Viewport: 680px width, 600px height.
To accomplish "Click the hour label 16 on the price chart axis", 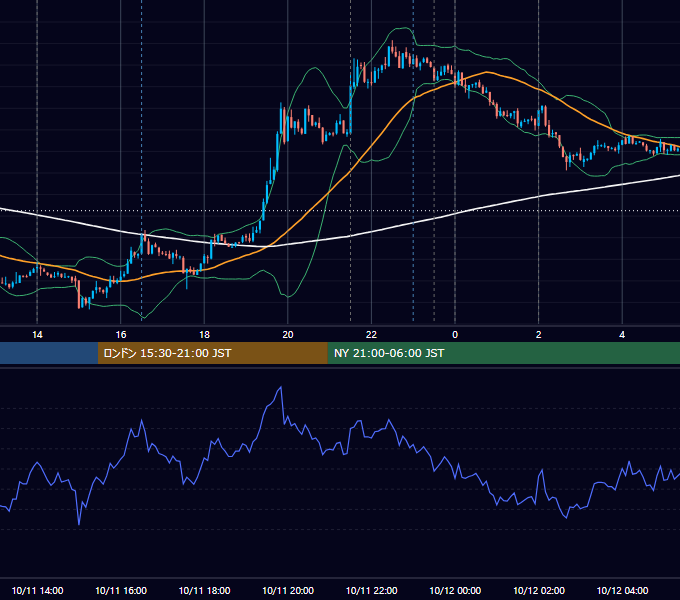I will (121, 335).
